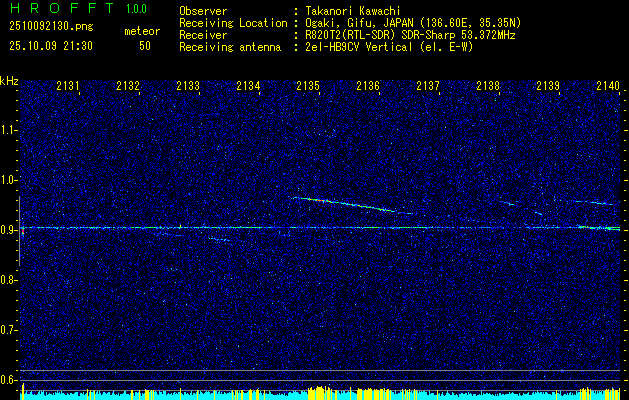
Task: Click the 2135 time axis marker
Action: pos(308,85)
